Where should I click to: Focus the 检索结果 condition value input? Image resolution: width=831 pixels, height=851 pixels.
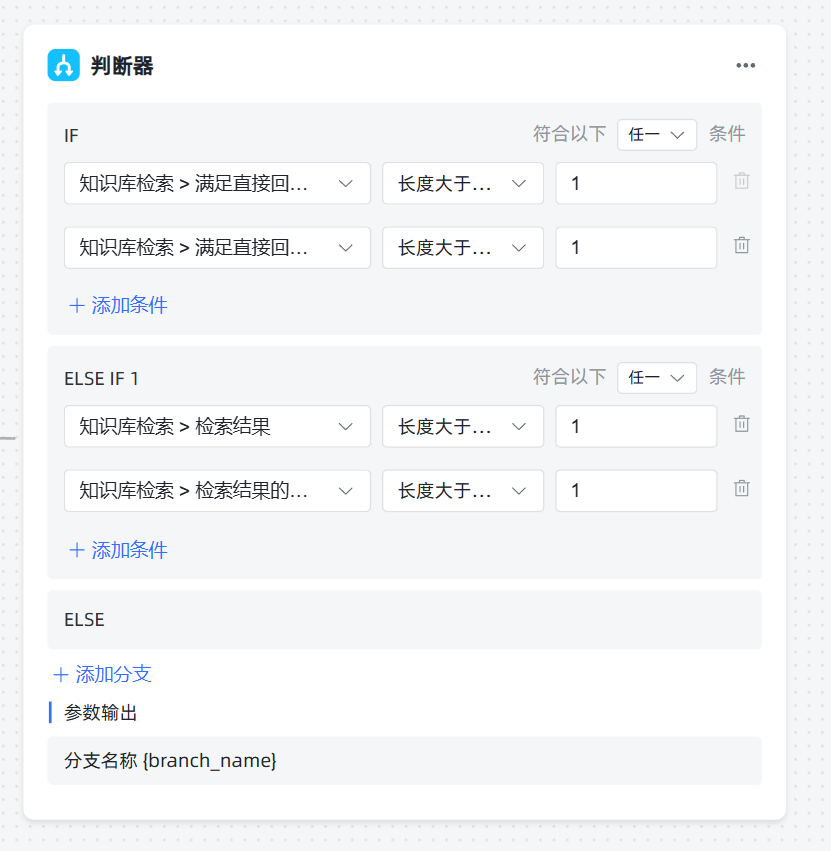(x=635, y=426)
